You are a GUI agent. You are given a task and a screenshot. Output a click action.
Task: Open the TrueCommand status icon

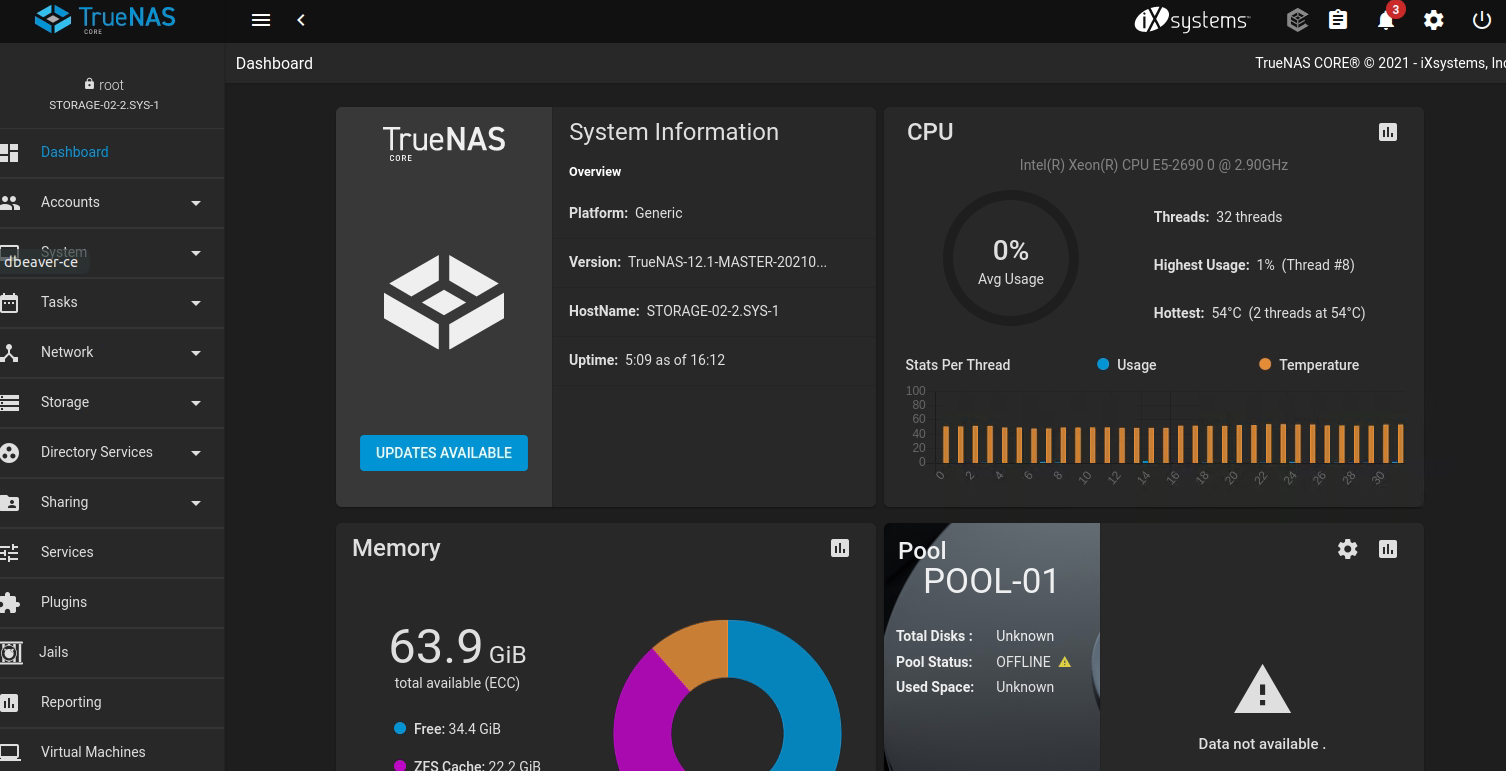tap(1297, 20)
